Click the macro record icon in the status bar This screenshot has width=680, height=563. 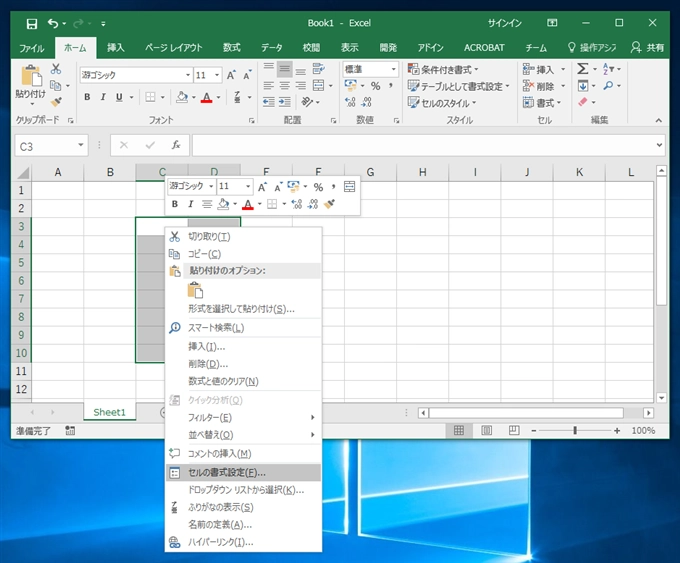pos(70,430)
